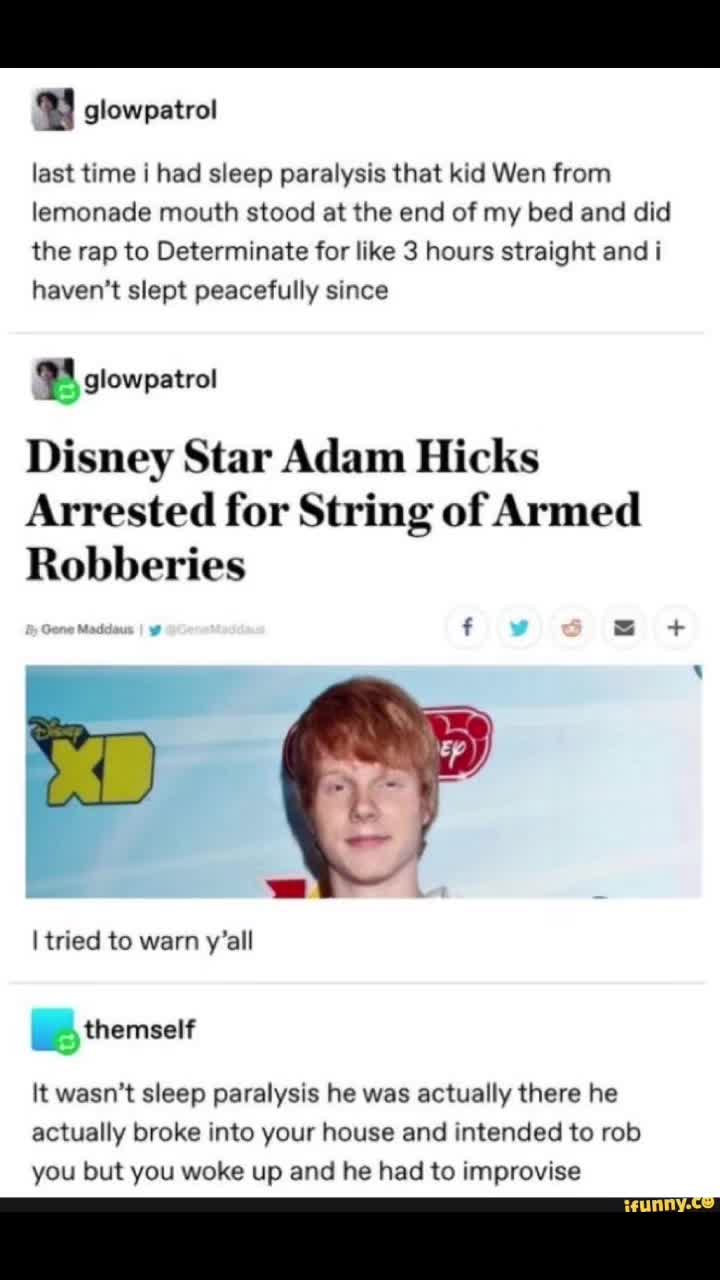The height and width of the screenshot is (1280, 720).
Task: Click the Adam Hicks arrested headline
Action: (x=333, y=511)
